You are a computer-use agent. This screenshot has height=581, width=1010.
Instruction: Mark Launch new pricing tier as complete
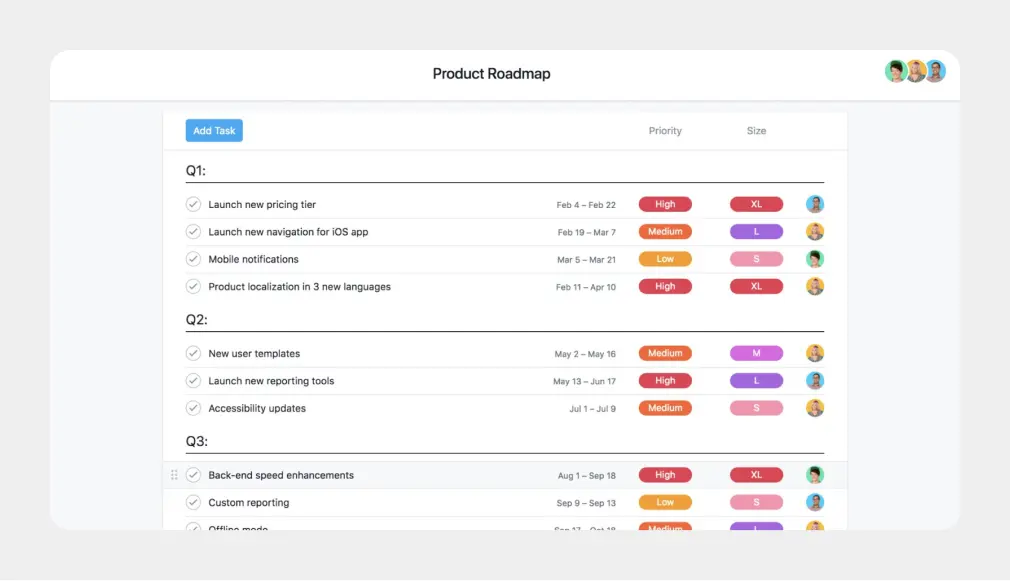pos(194,204)
